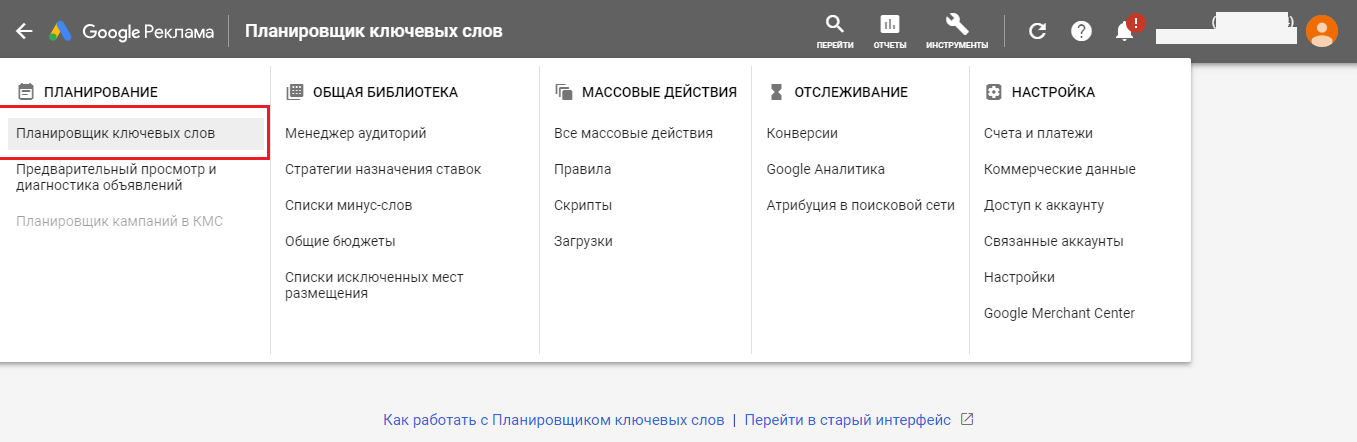Click Перейти в старый интерфейс link

848,420
